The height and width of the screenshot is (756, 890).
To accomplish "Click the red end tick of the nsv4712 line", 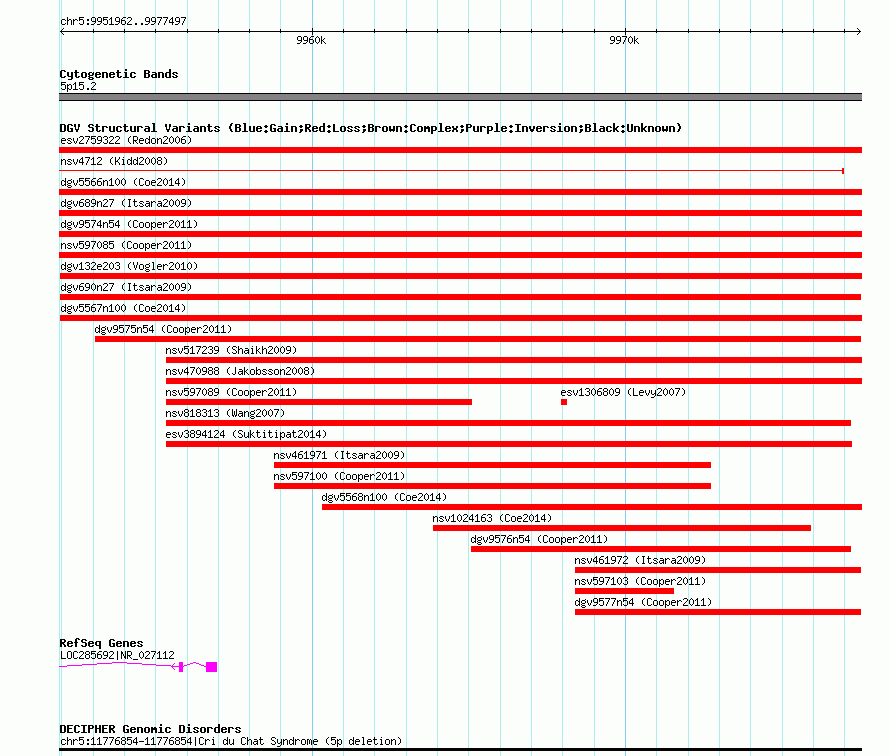I will (843, 171).
